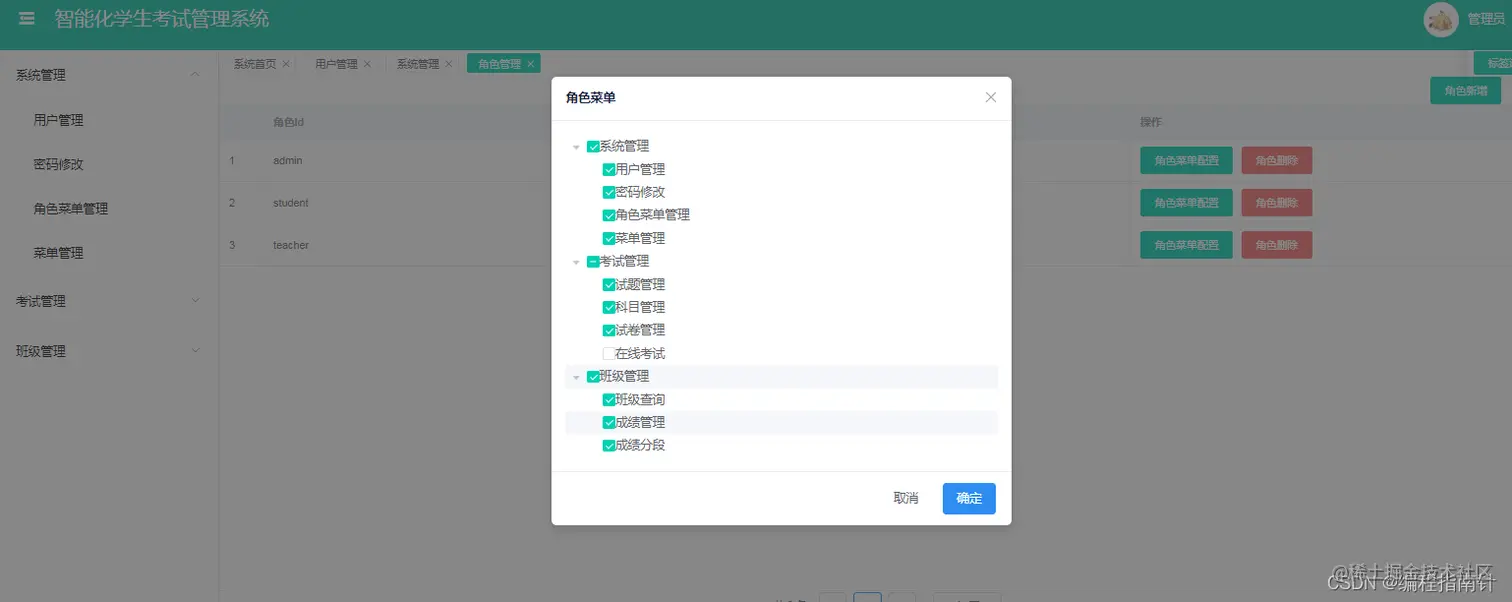Viewport: 1512px width, 602px height.
Task: Cancel the dialog with 取消 button
Action: 906,498
